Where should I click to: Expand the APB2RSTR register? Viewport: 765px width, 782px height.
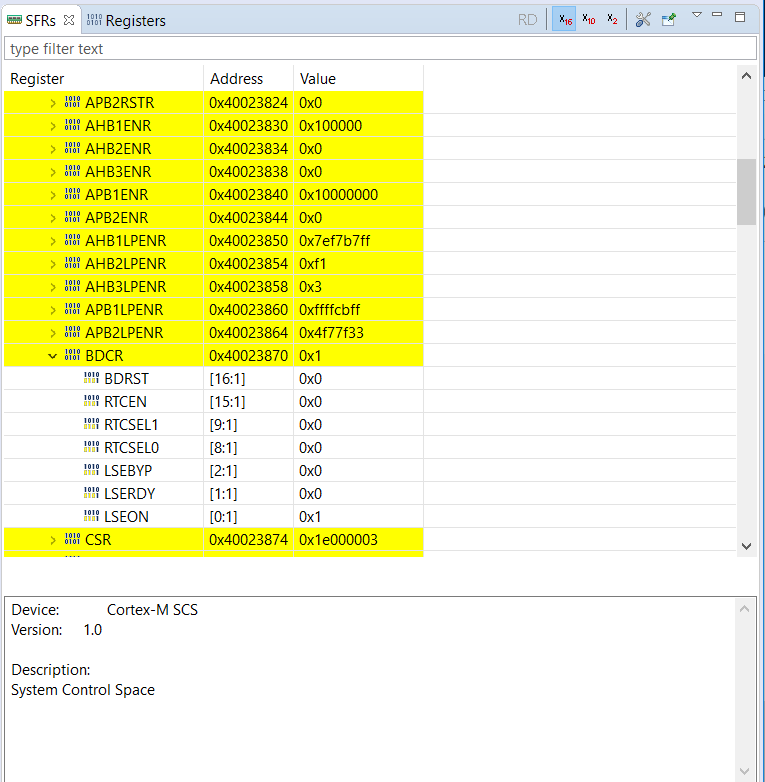[x=53, y=103]
